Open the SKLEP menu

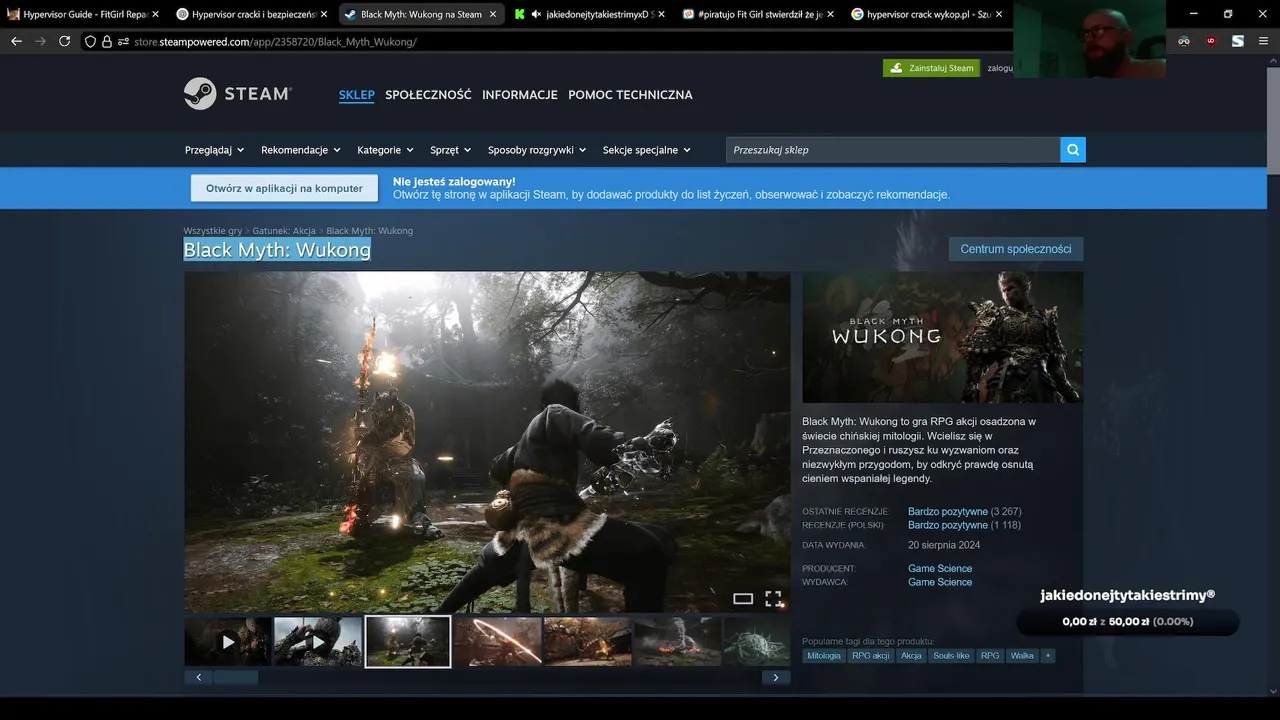pos(356,95)
